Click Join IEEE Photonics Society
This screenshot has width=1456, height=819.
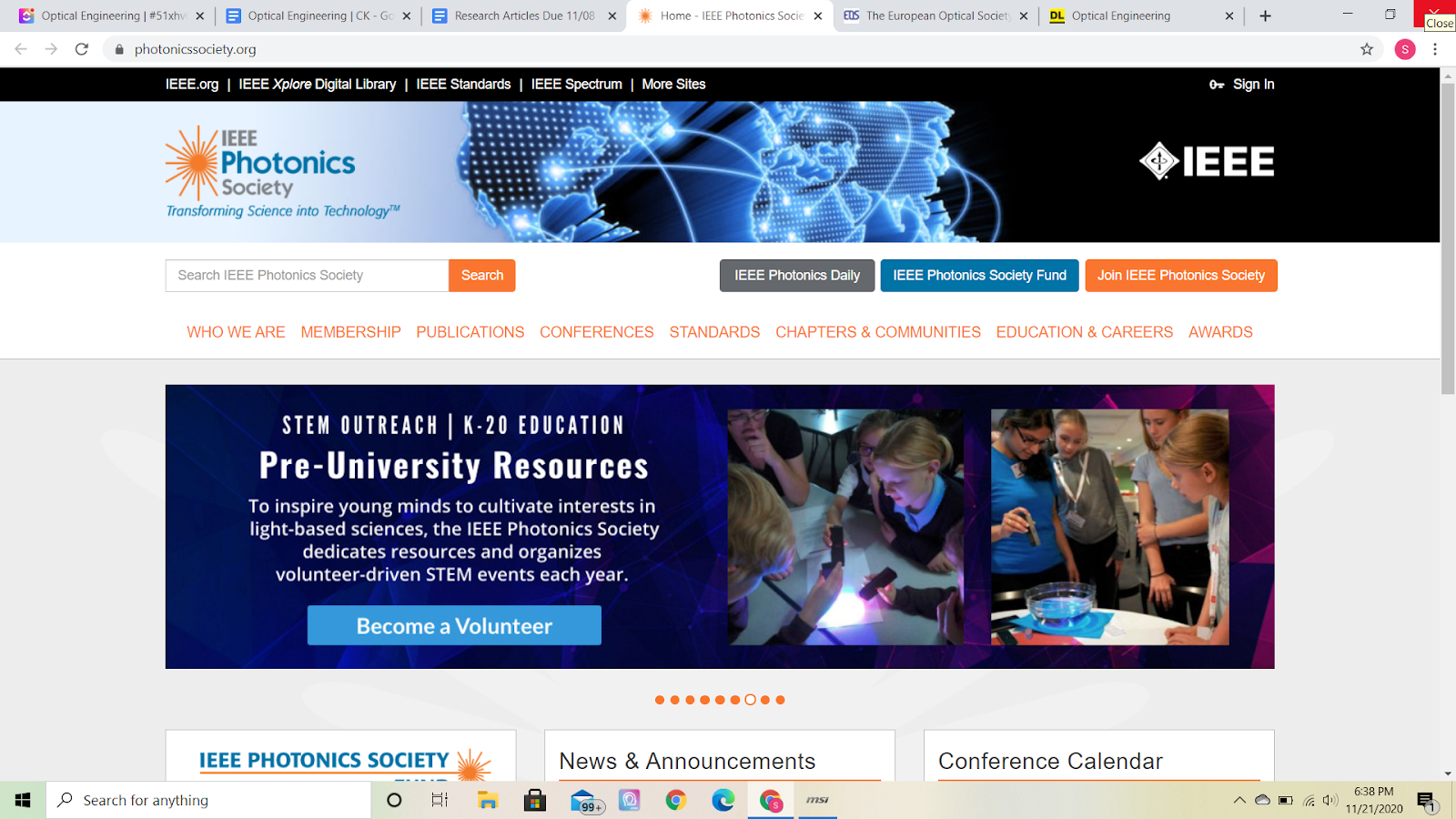pos(1181,276)
